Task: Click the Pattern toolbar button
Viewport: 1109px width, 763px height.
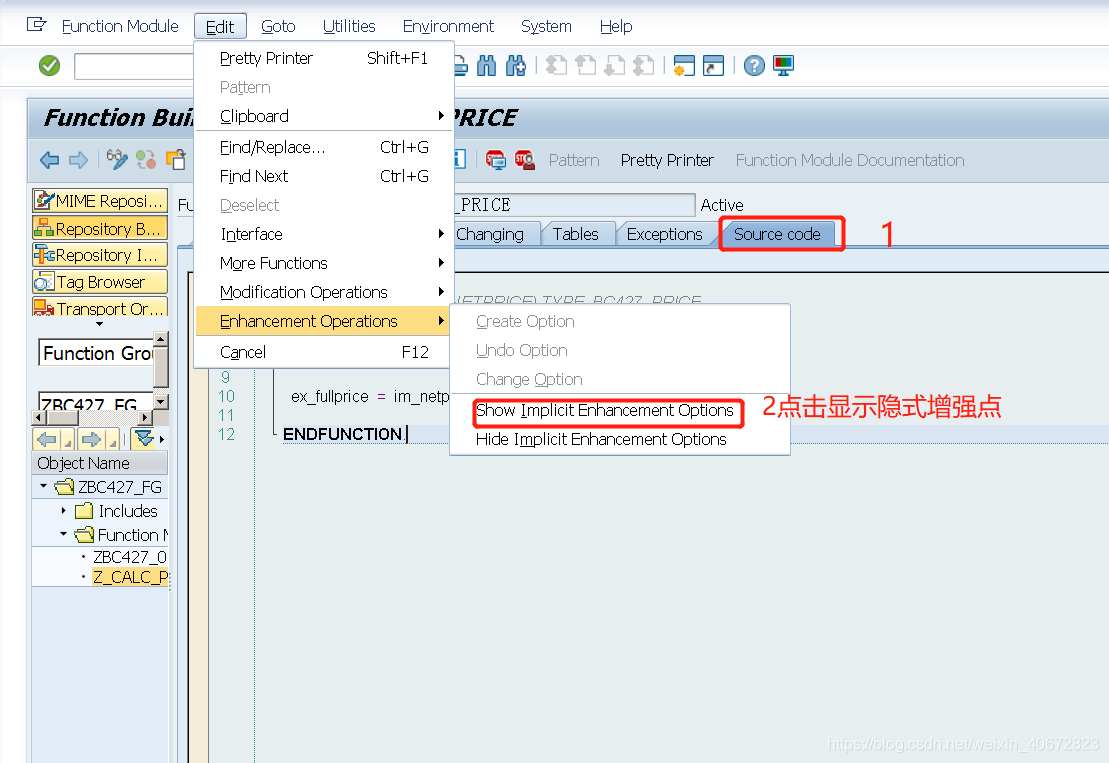Action: pyautogui.click(x=574, y=161)
